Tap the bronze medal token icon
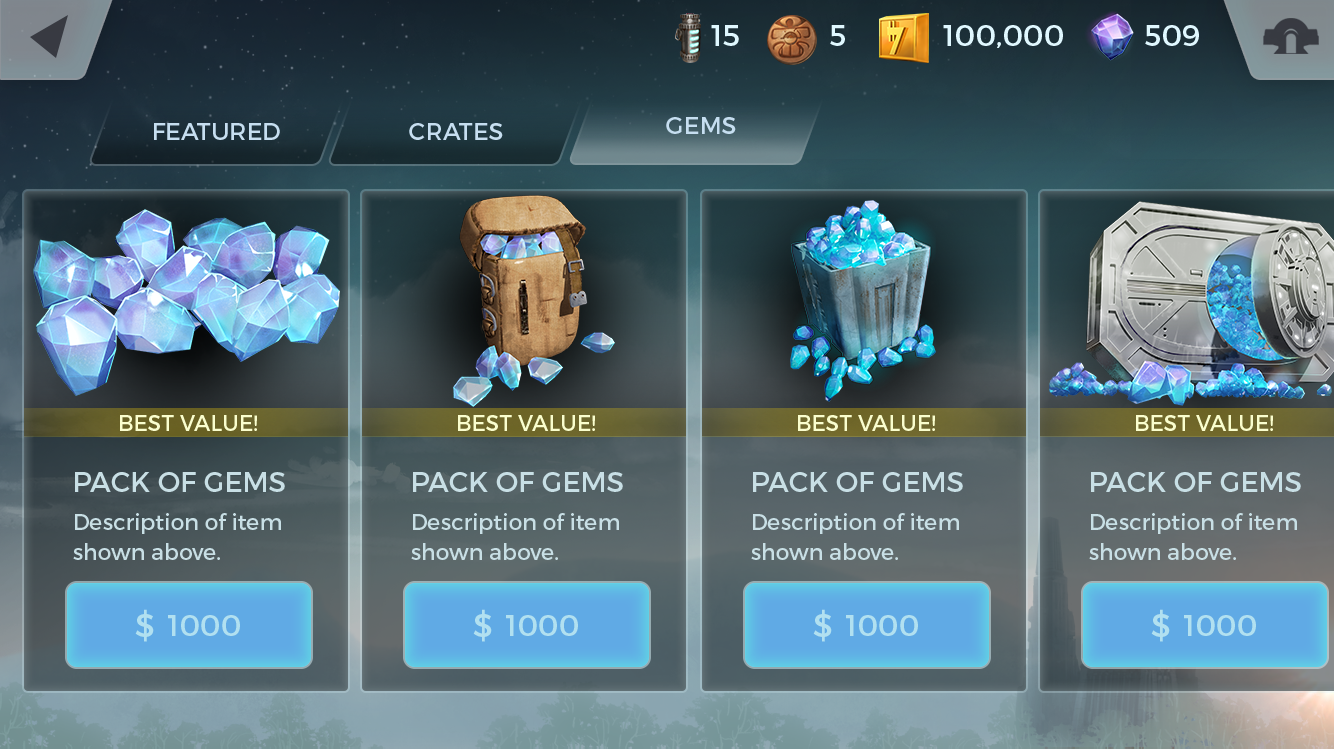This screenshot has height=749, width=1334. point(792,39)
